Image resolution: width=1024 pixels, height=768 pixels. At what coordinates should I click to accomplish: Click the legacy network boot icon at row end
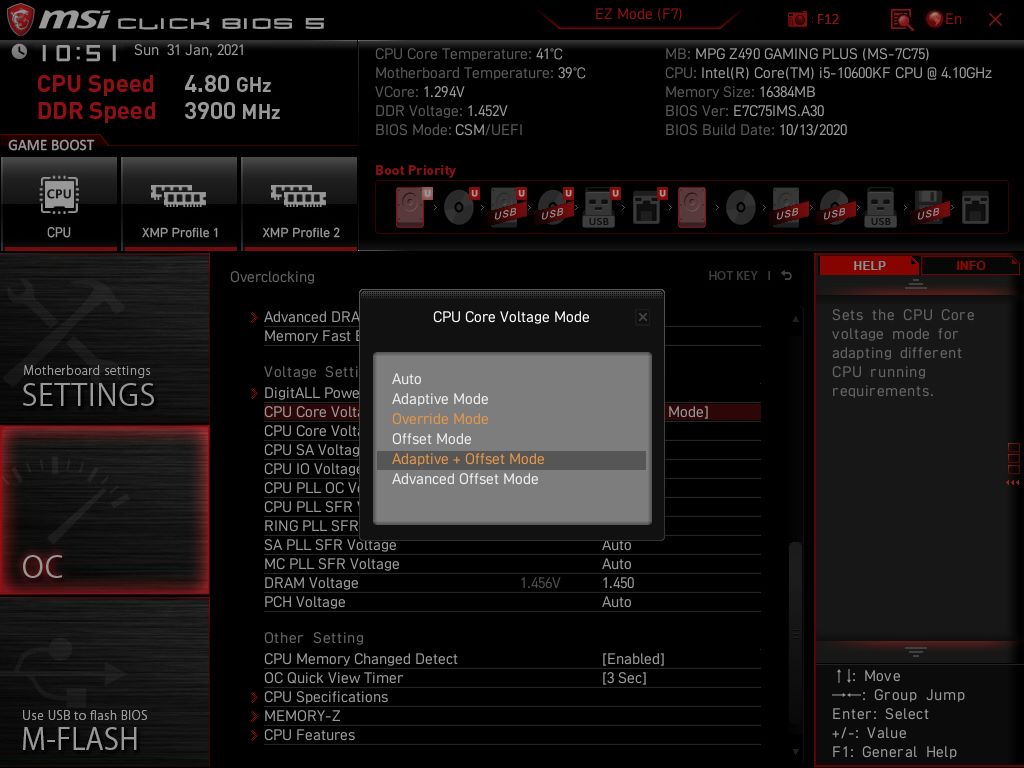point(975,207)
